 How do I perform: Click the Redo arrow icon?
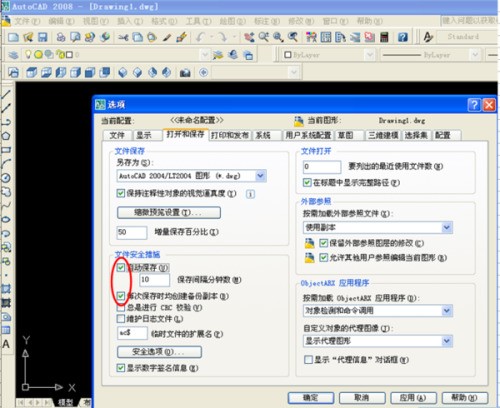[x=222, y=37]
